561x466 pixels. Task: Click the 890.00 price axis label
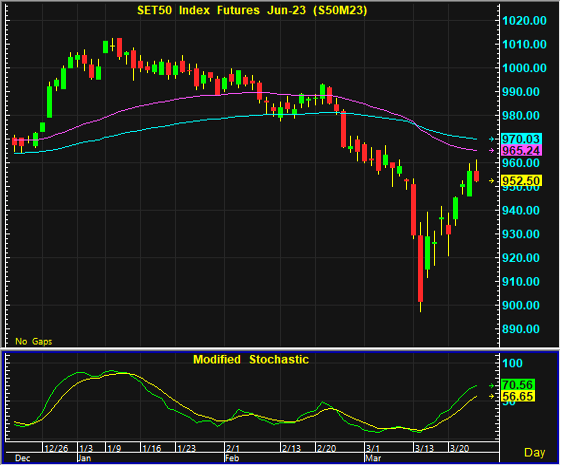pyautogui.click(x=521, y=329)
